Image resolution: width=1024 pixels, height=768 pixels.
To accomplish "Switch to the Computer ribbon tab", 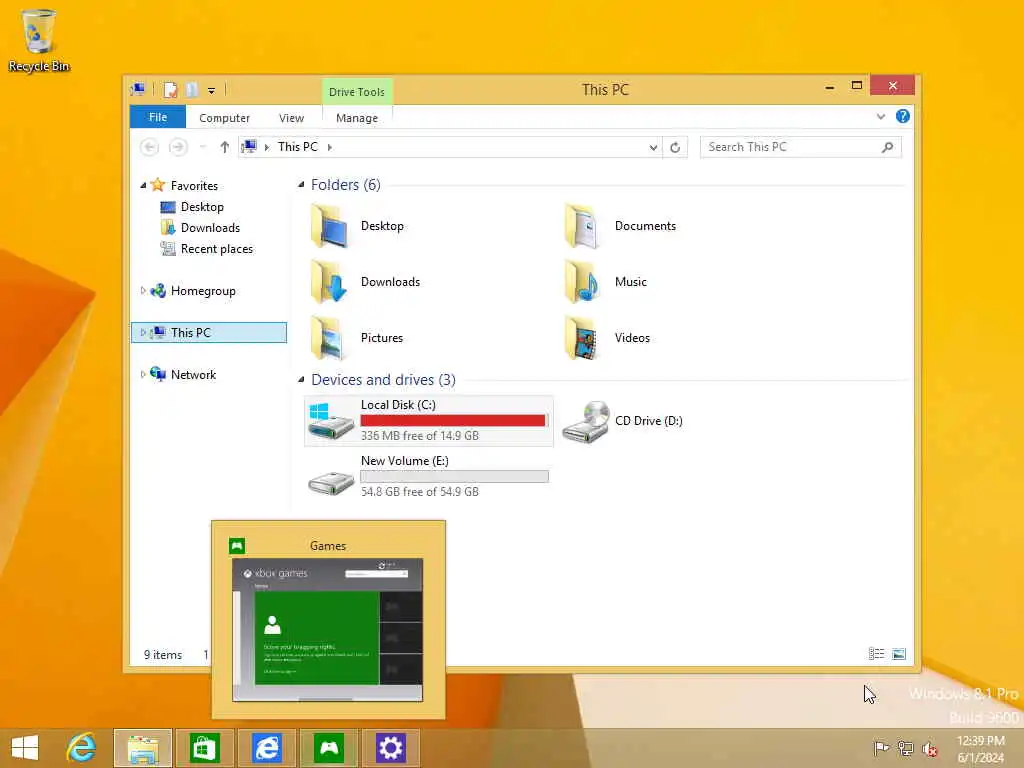I will tap(224, 118).
